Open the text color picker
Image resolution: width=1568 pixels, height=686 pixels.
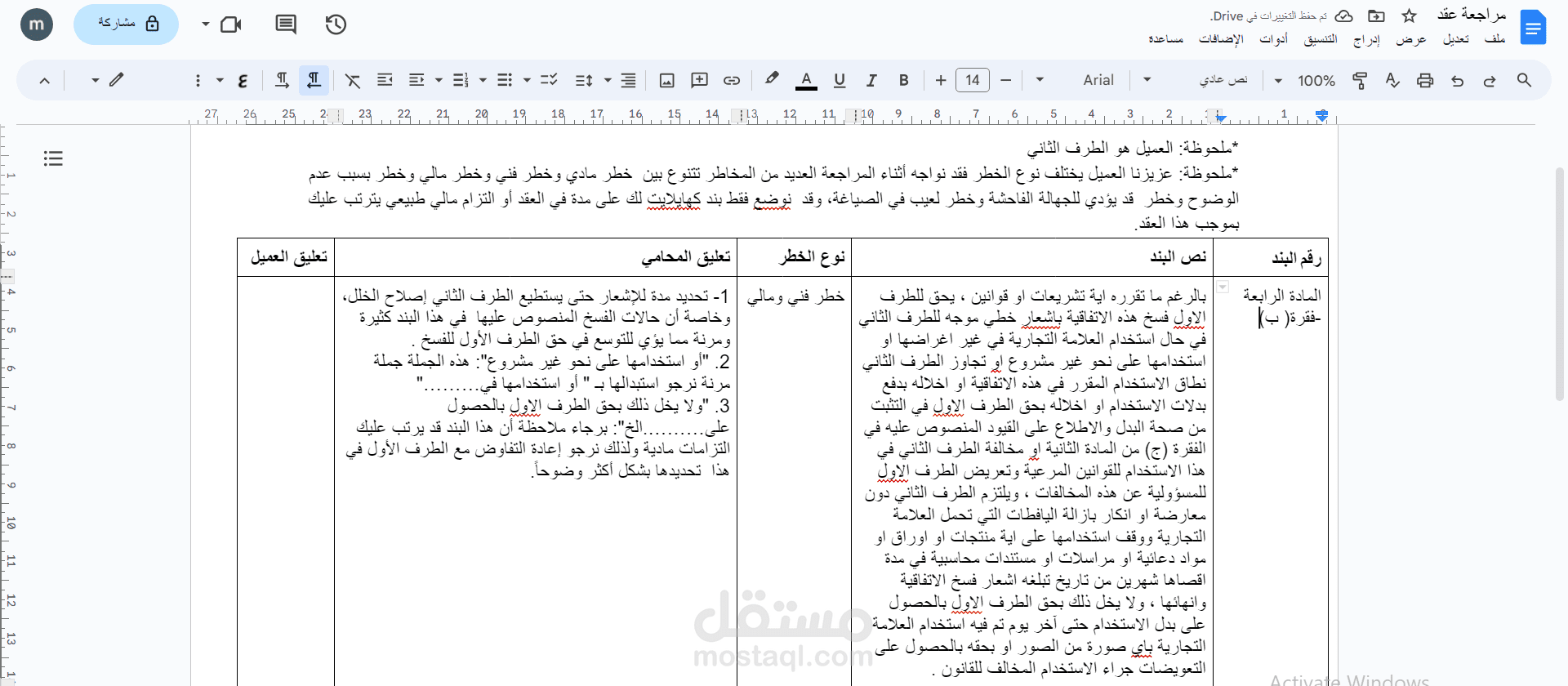point(806,80)
